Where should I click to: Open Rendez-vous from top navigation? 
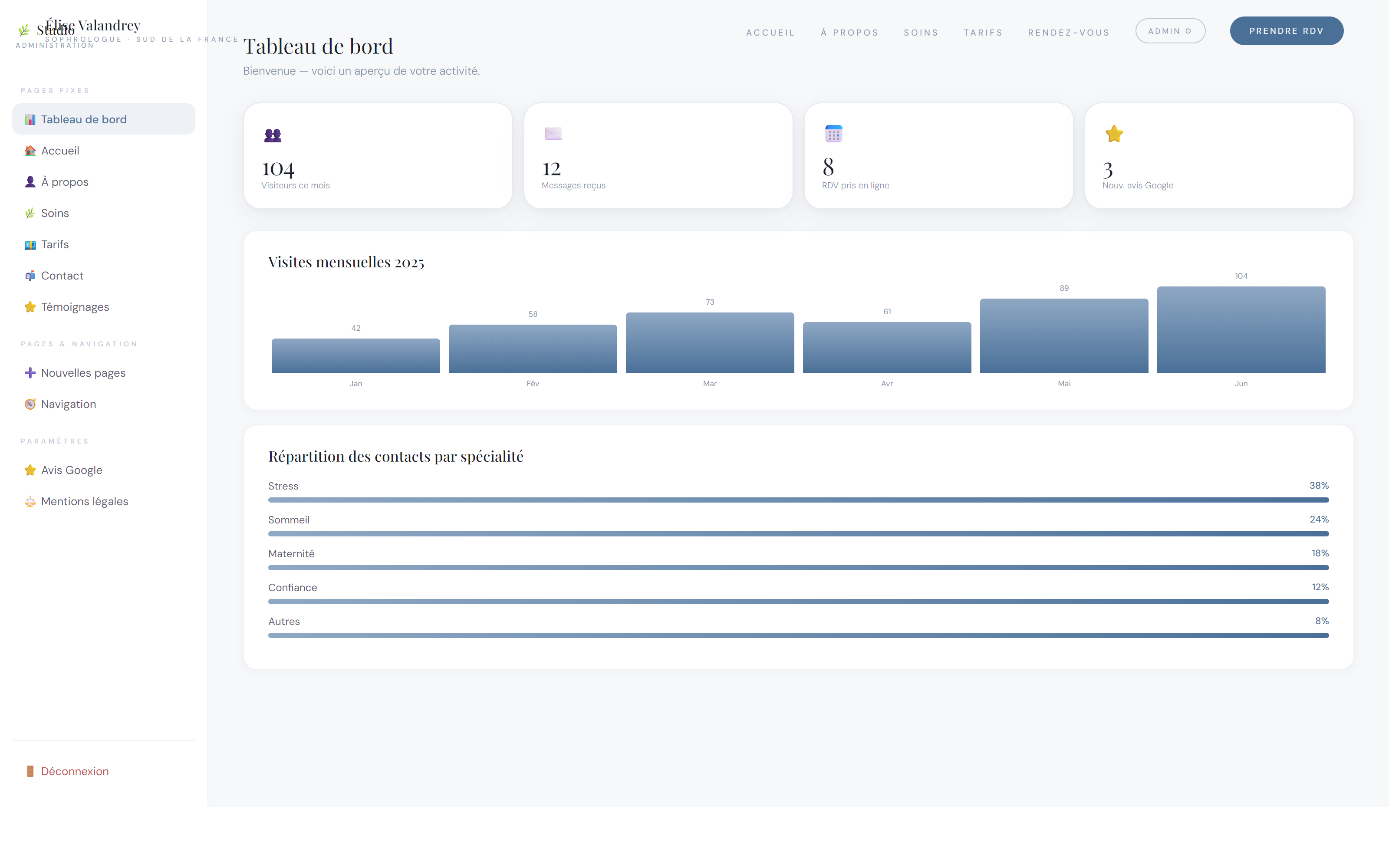1069,33
